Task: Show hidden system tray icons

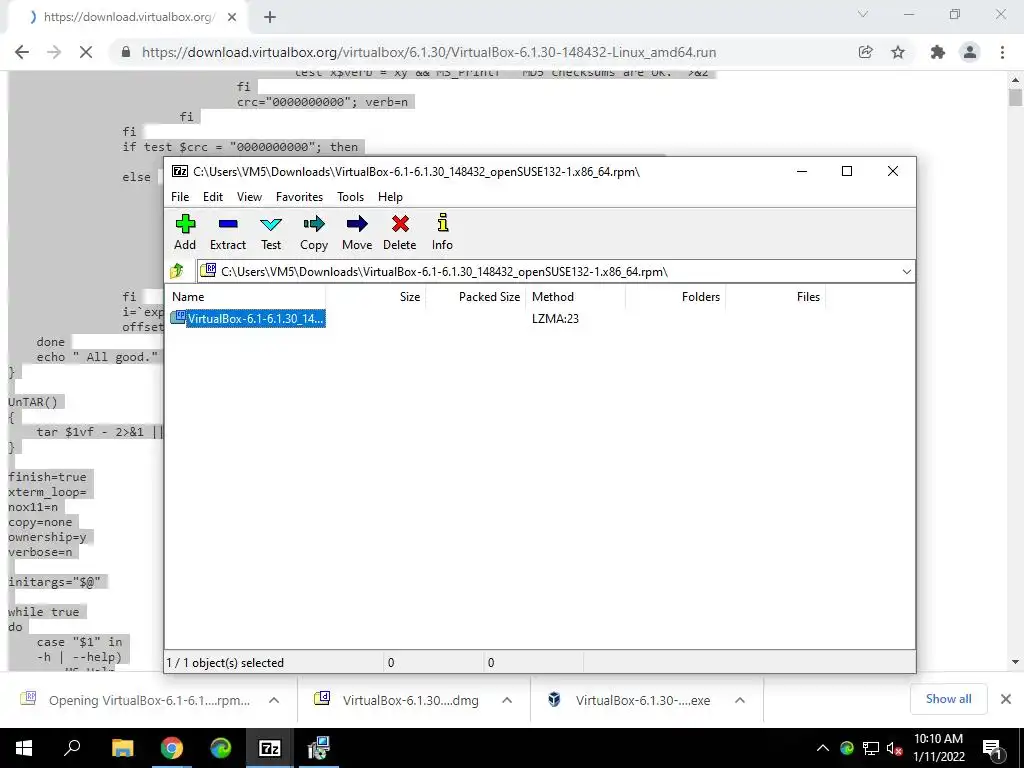Action: point(823,748)
